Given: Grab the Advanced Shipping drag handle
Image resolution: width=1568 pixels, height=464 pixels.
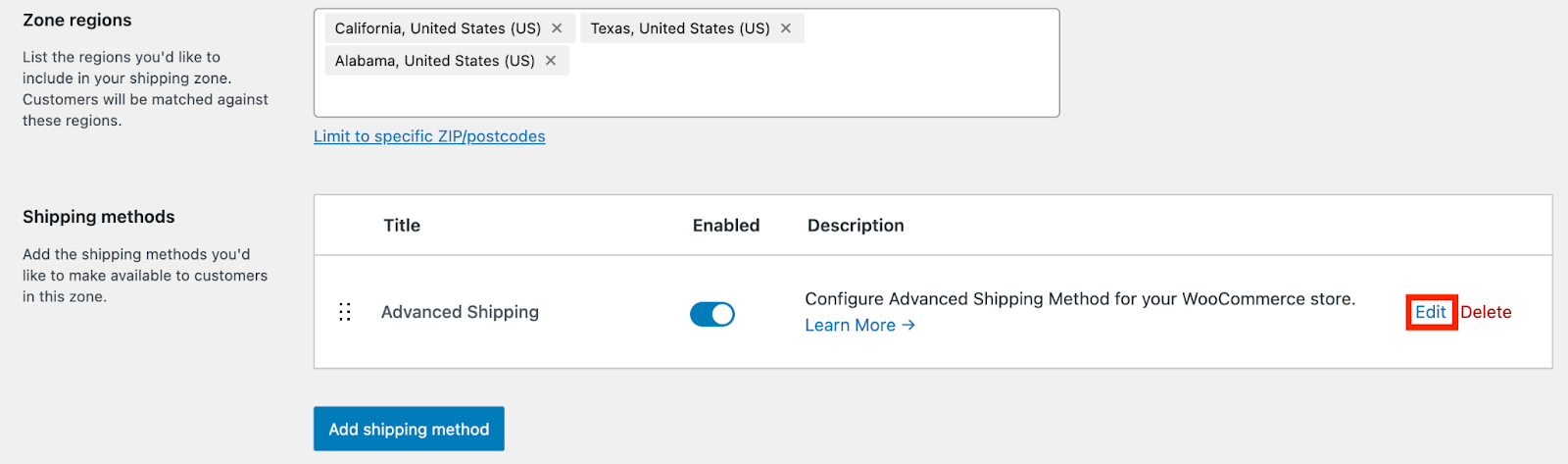Looking at the screenshot, I should [345, 312].
